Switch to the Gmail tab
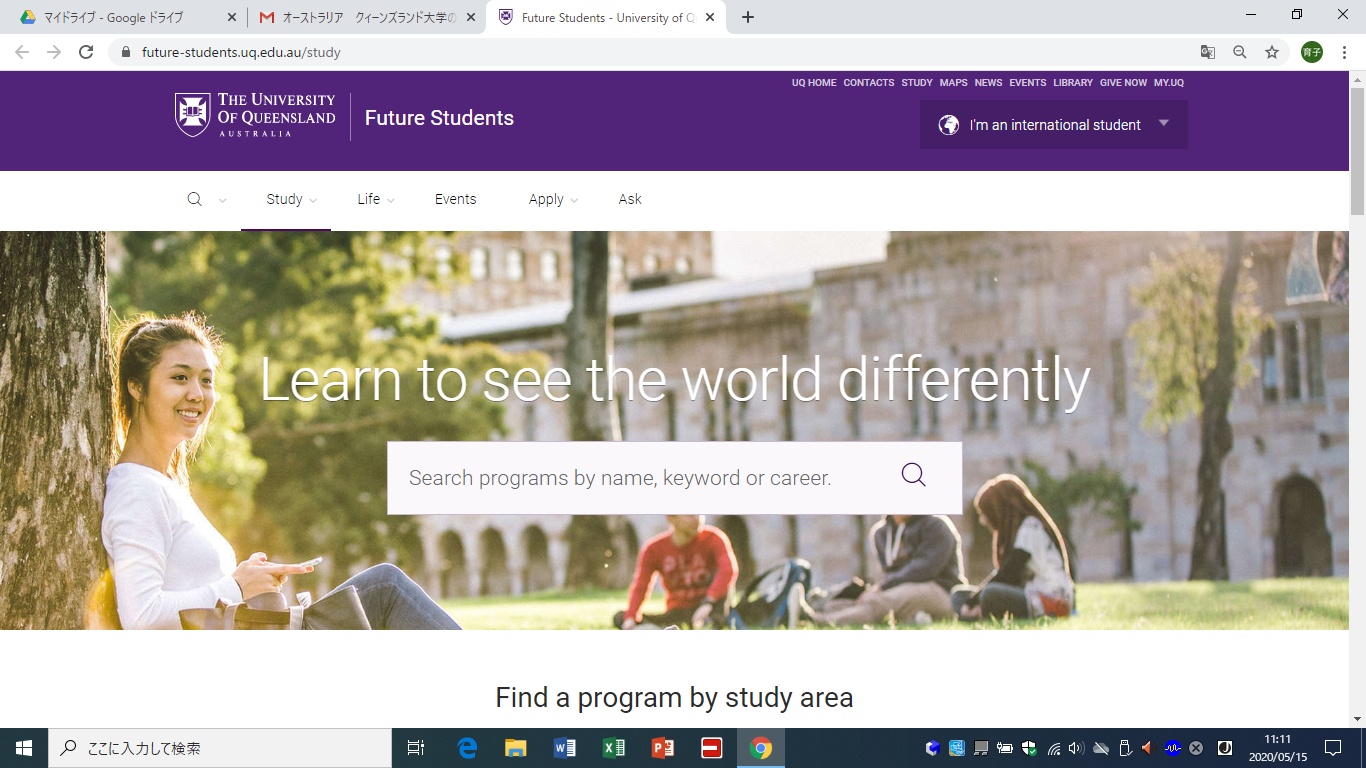Viewport: 1366px width, 768px height. [366, 18]
